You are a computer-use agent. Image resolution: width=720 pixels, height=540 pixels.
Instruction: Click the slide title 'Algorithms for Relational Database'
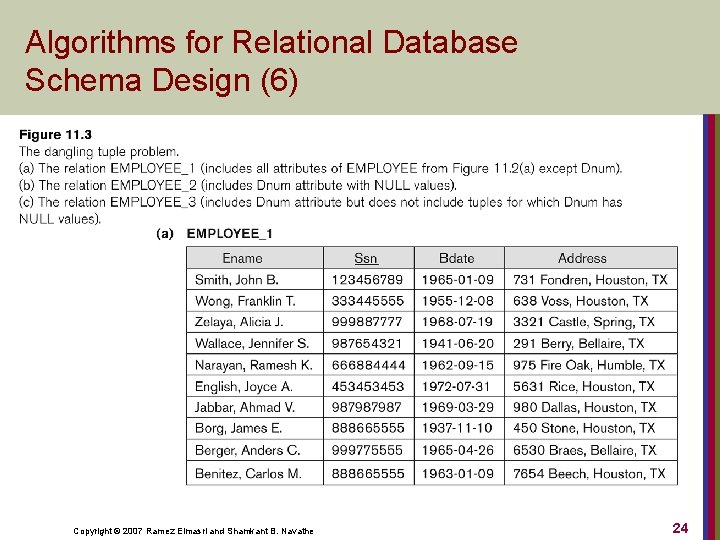(271, 43)
